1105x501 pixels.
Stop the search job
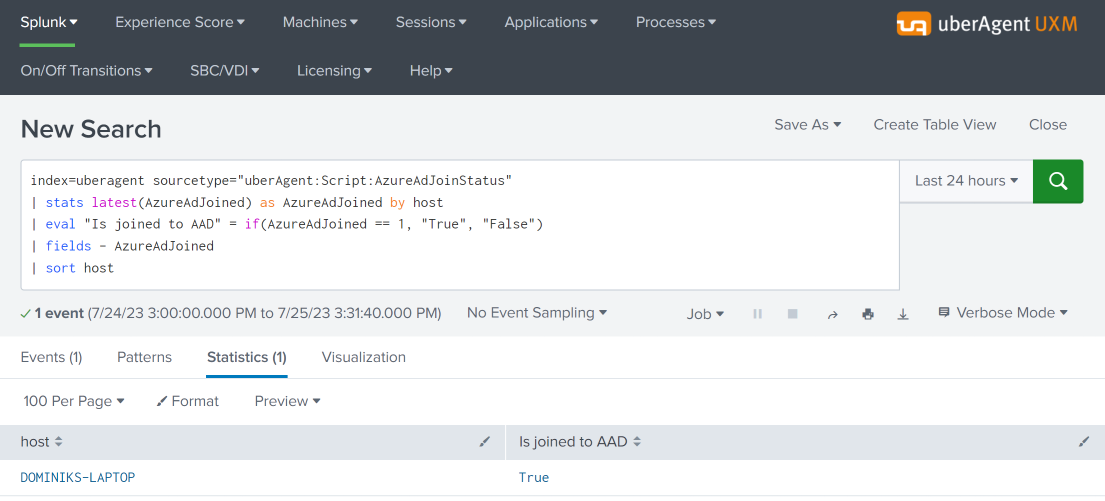click(x=793, y=314)
